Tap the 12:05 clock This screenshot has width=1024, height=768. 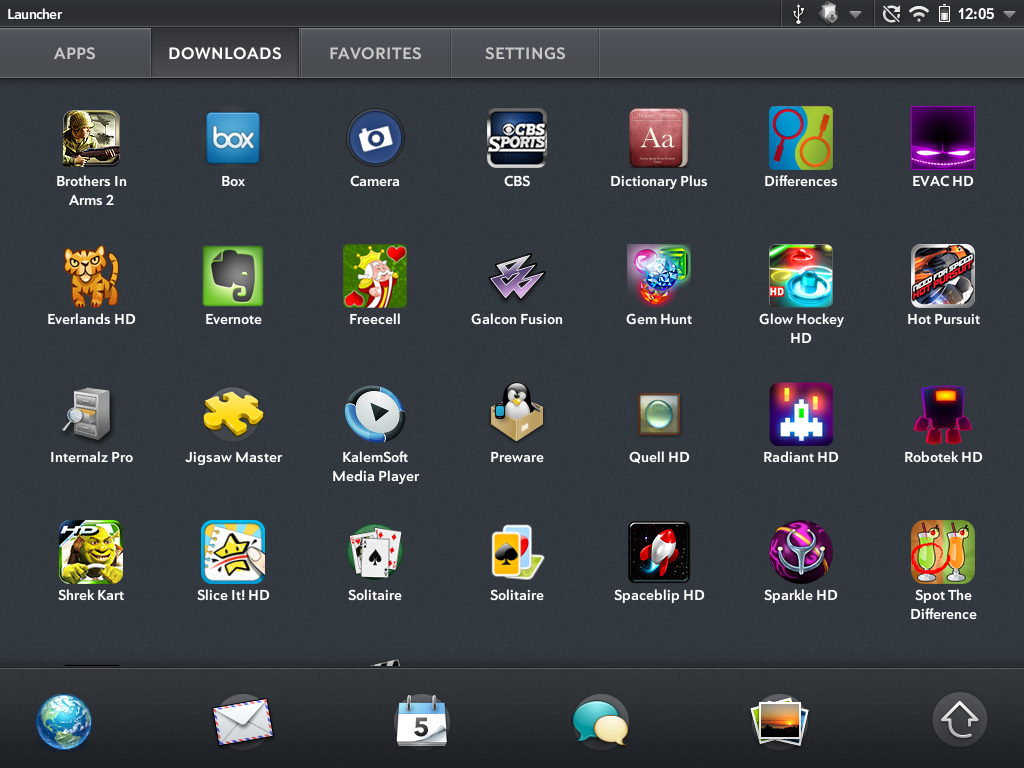tap(976, 14)
